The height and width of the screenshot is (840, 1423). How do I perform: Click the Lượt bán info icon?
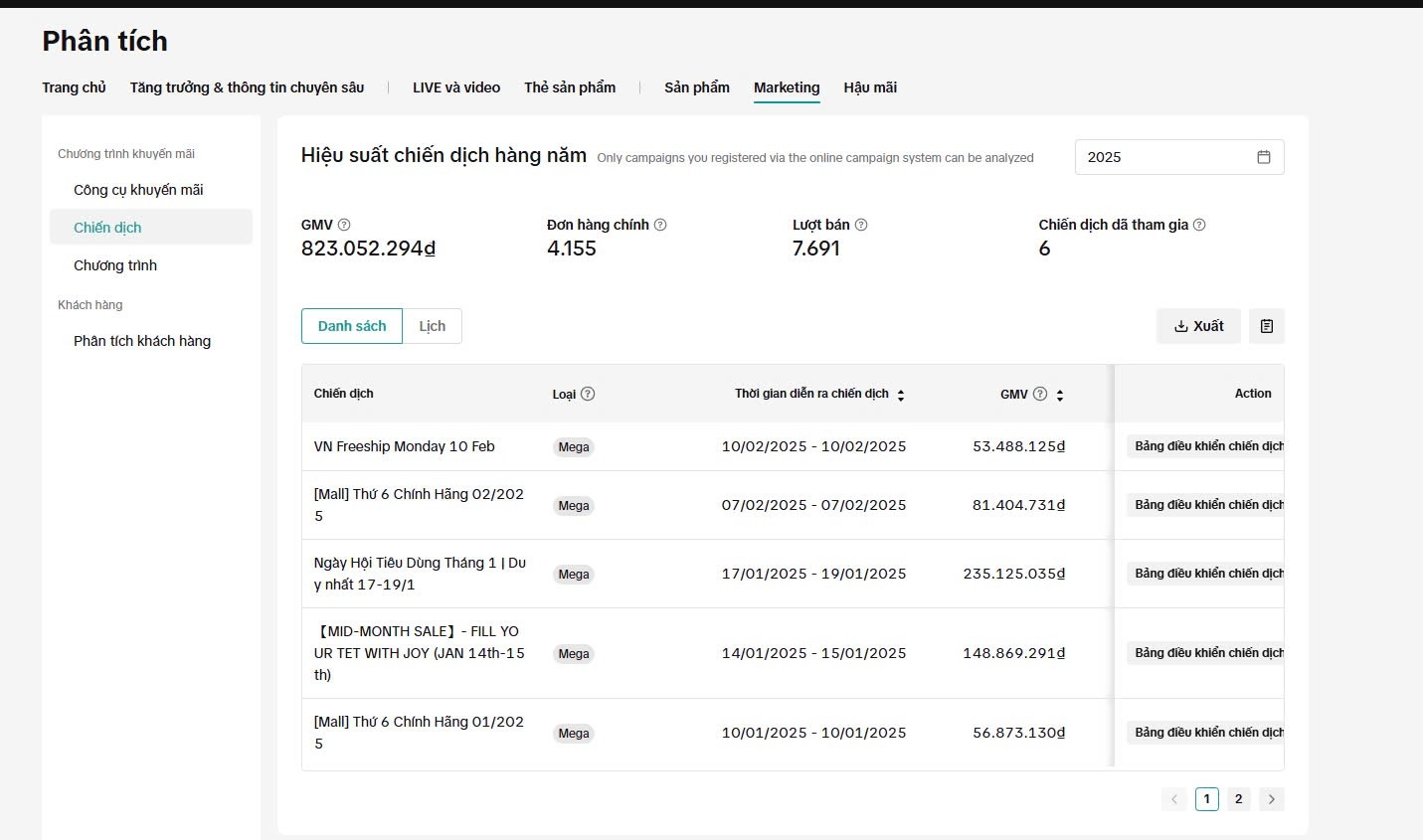click(861, 225)
